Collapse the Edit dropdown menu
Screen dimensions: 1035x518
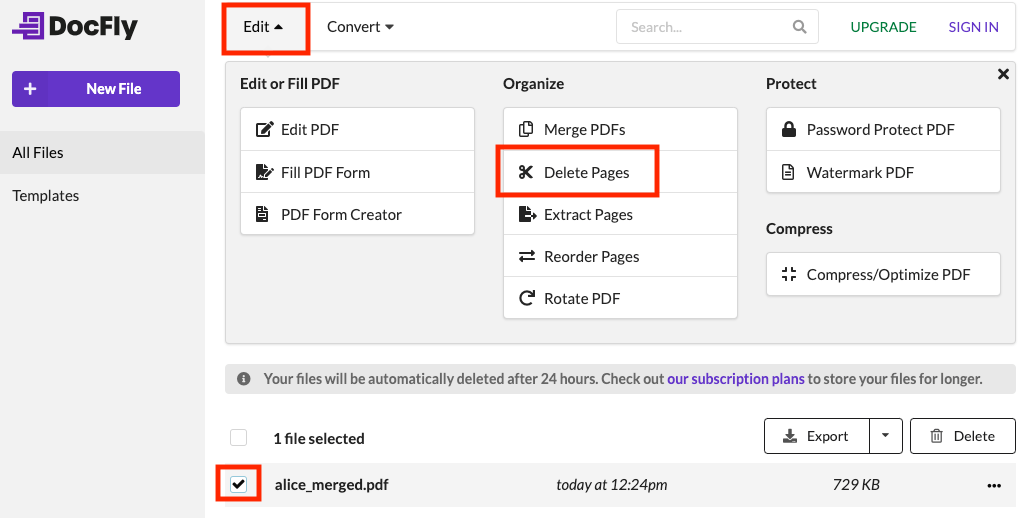tap(264, 28)
